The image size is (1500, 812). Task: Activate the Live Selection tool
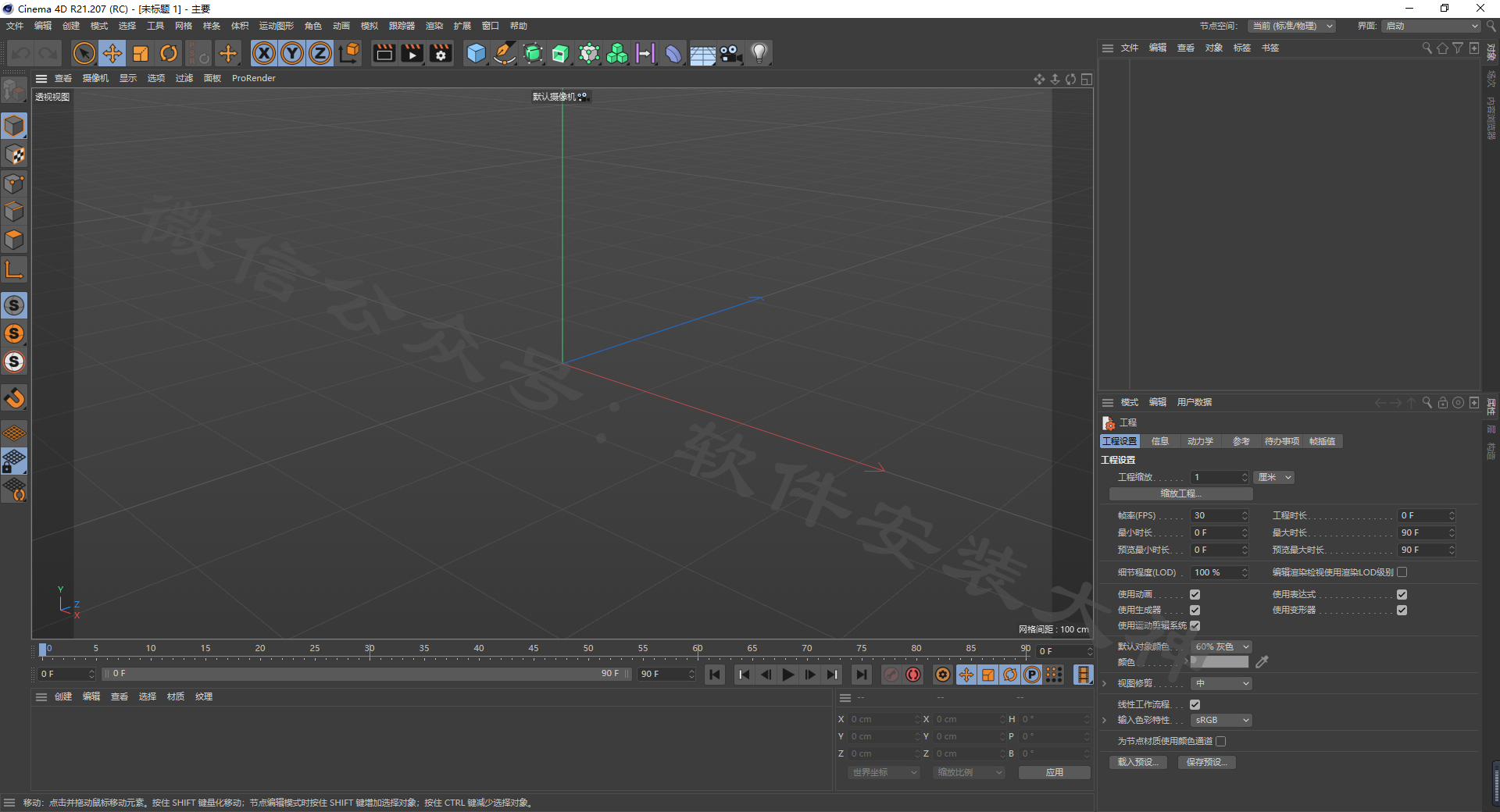(x=84, y=53)
